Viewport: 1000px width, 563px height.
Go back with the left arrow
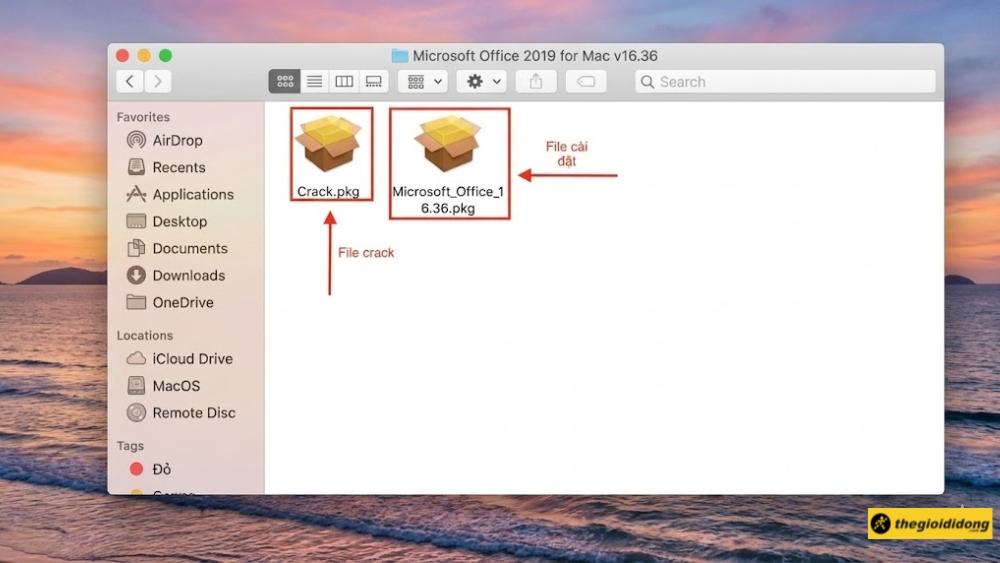click(x=129, y=82)
